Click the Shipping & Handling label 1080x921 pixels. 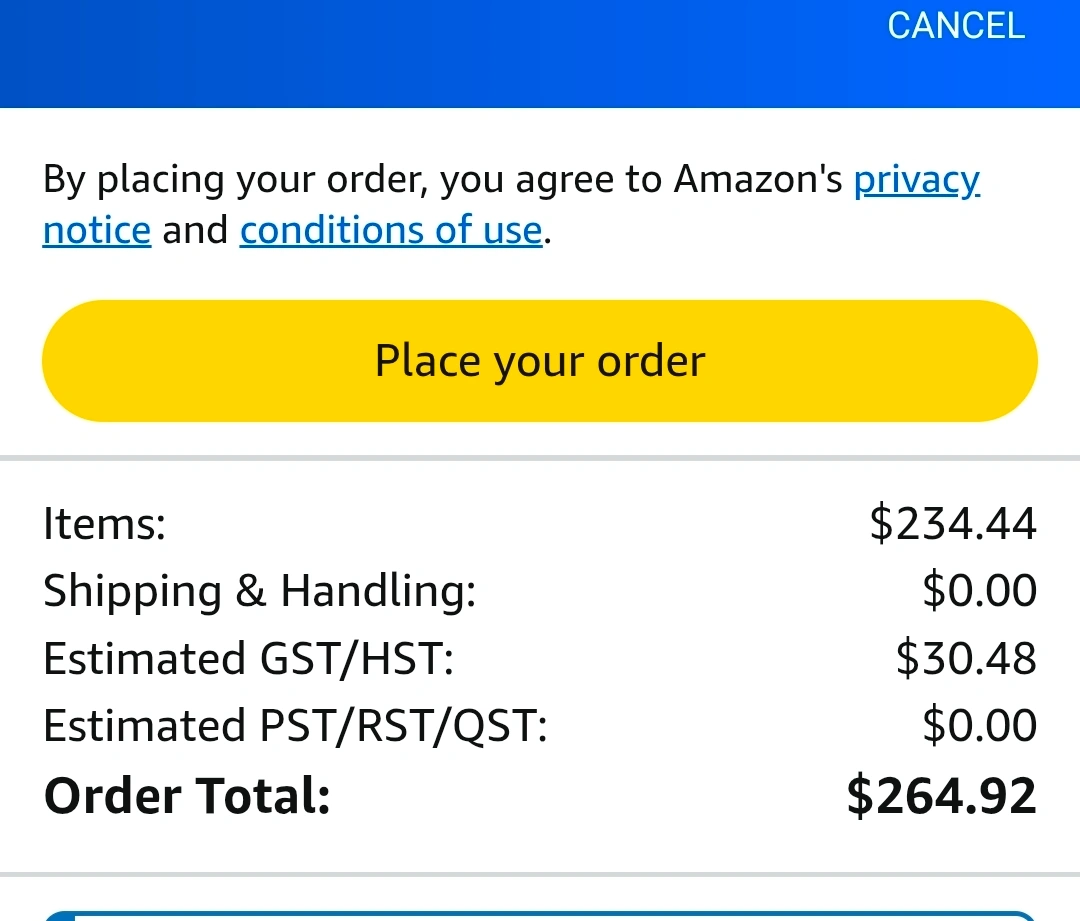click(x=259, y=591)
